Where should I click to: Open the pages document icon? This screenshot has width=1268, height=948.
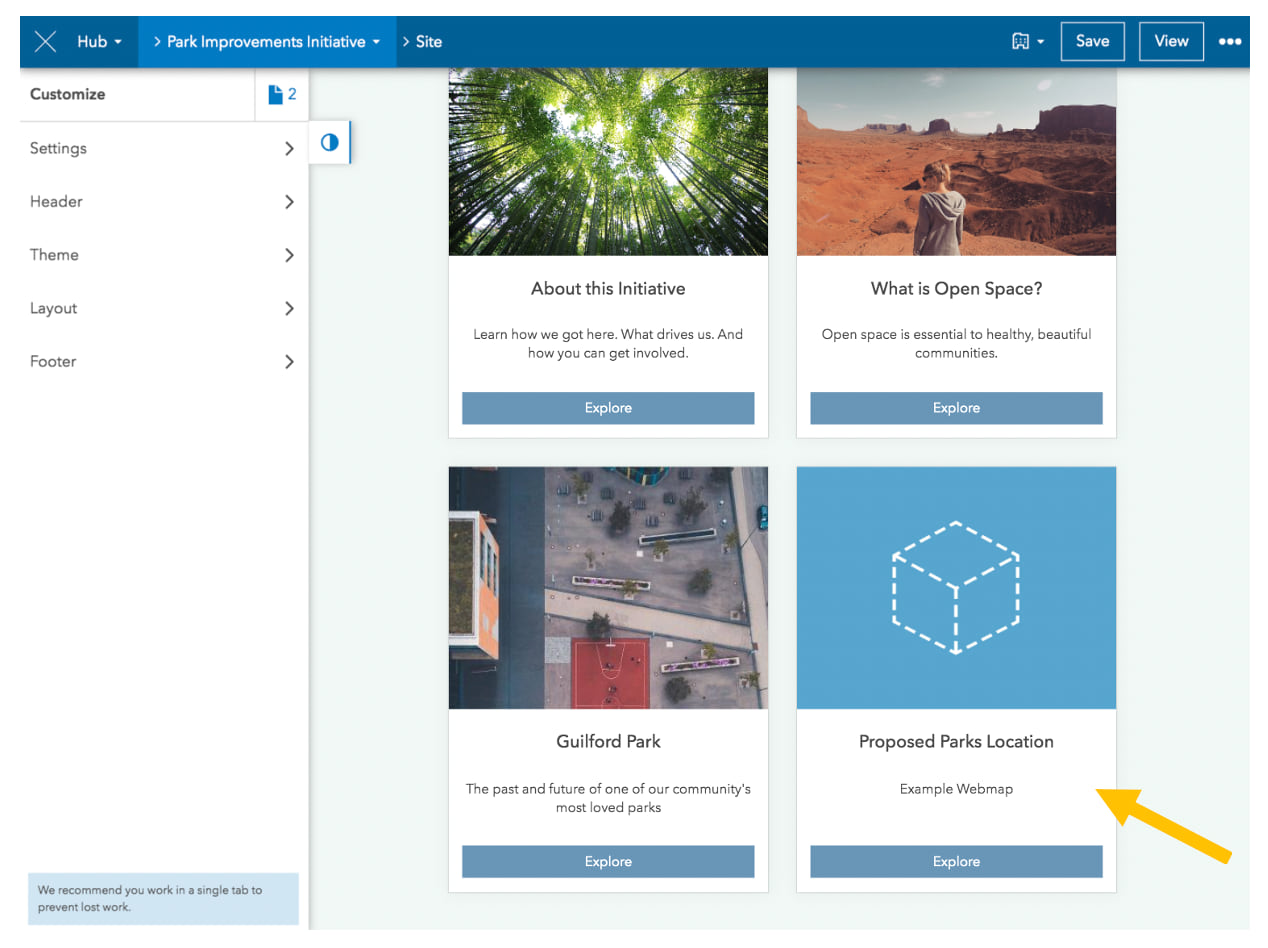[282, 95]
